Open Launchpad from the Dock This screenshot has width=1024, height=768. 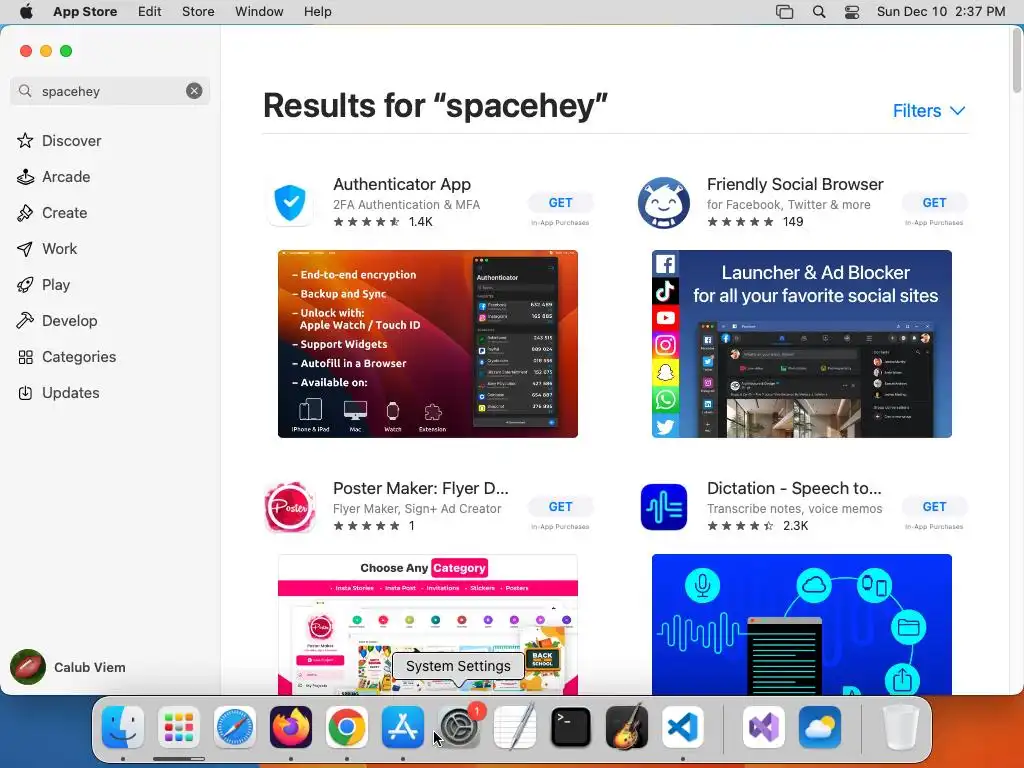pyautogui.click(x=178, y=726)
